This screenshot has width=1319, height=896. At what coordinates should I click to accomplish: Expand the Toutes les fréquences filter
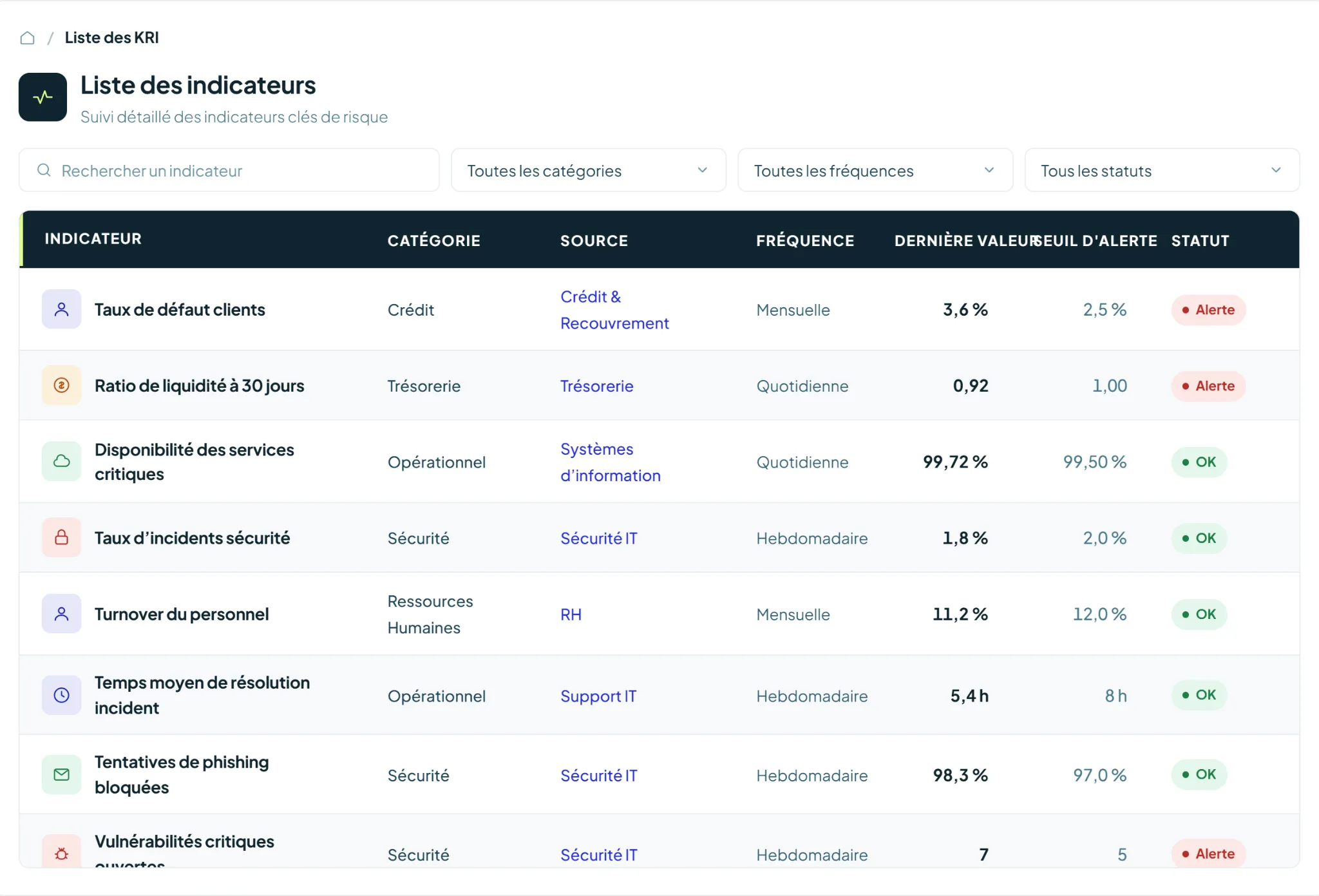pyautogui.click(x=875, y=170)
